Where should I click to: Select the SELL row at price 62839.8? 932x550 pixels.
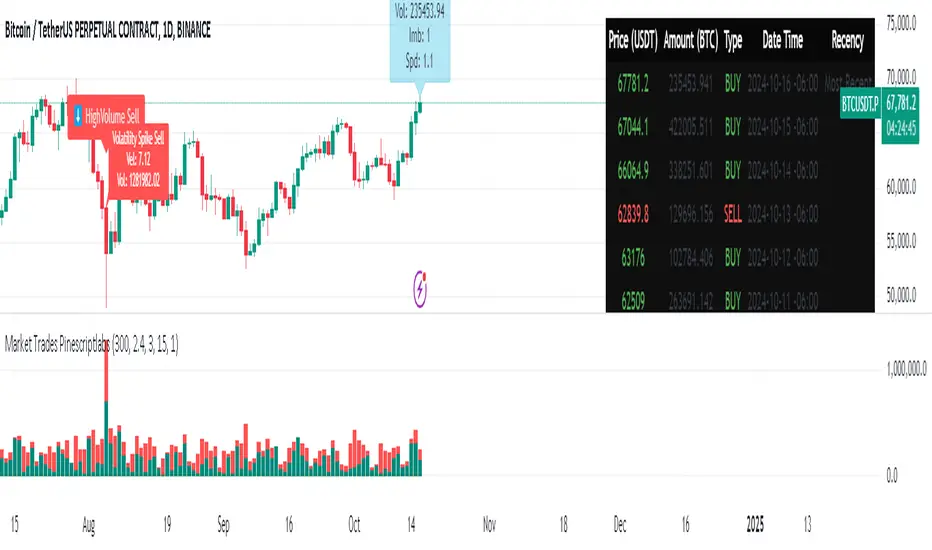(740, 213)
